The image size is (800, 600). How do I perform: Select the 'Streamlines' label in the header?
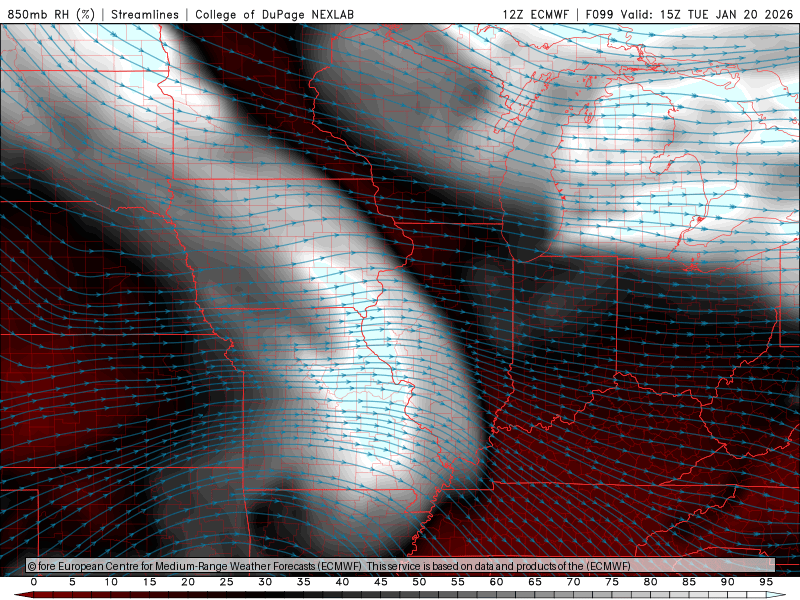pos(145,14)
